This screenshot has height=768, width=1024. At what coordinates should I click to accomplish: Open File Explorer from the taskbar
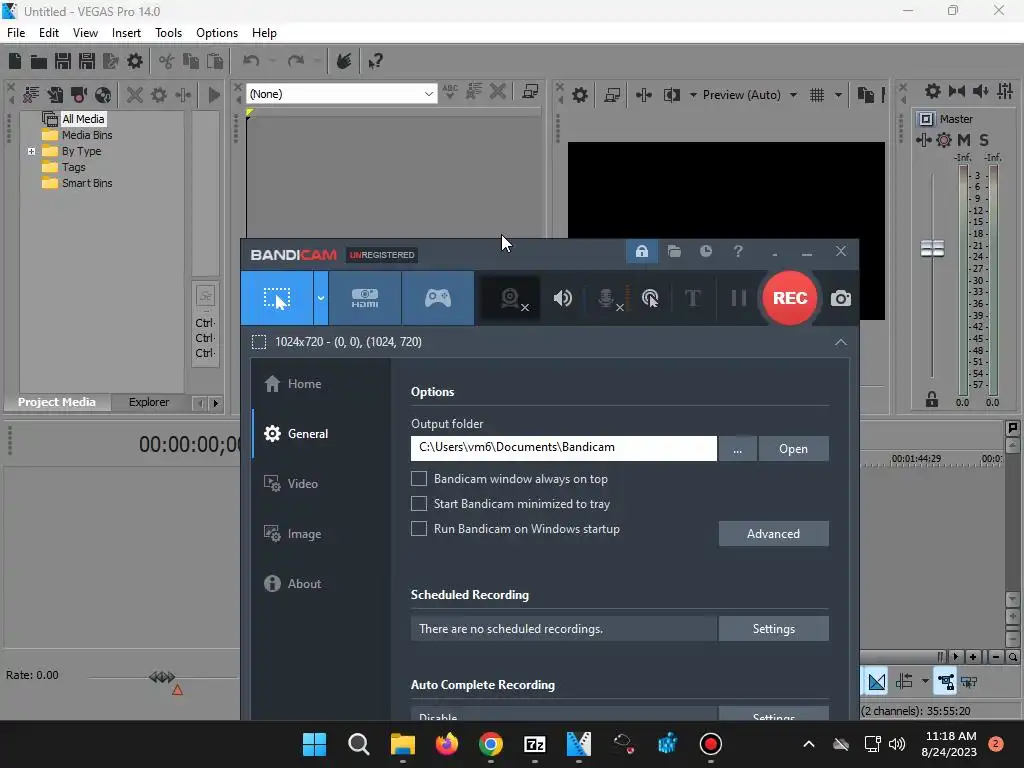point(402,744)
